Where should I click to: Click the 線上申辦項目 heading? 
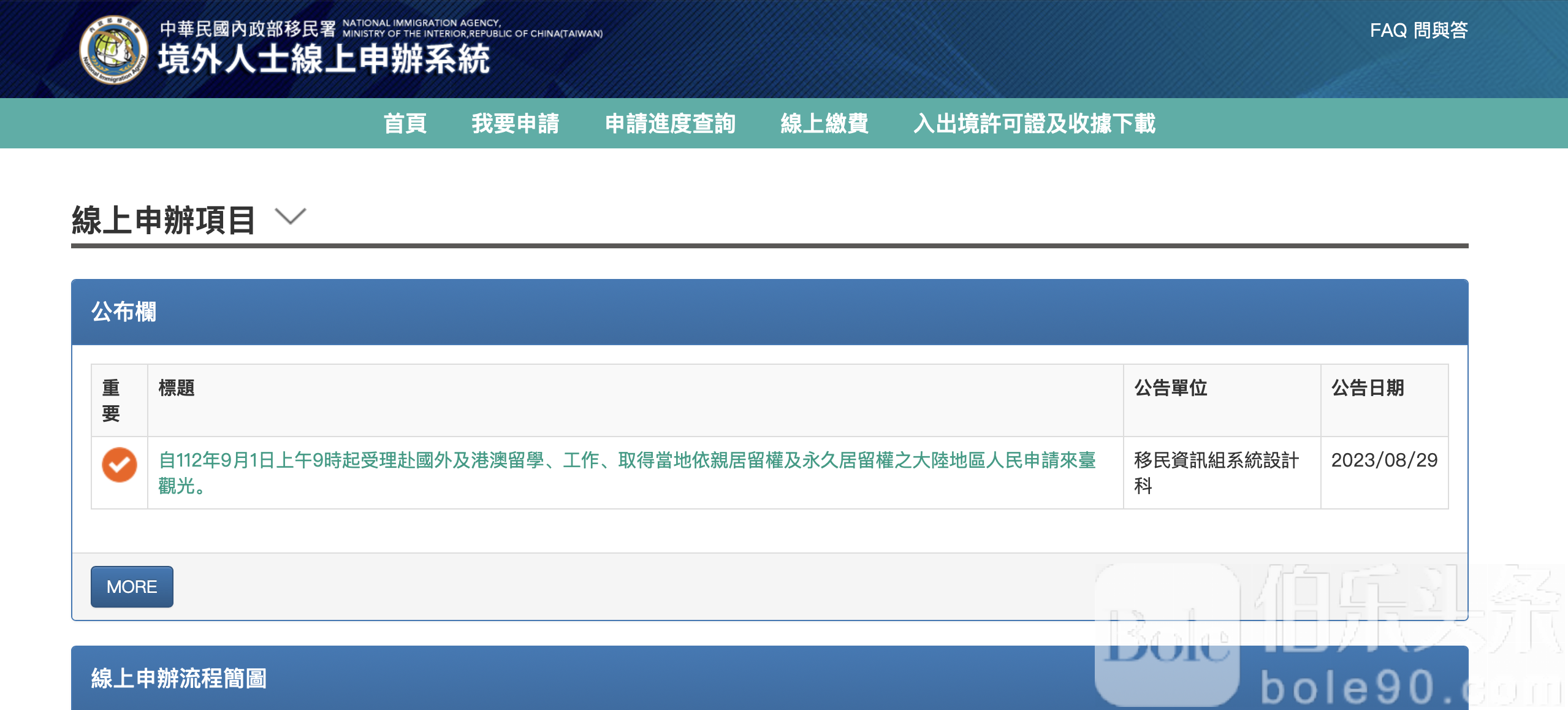click(163, 220)
